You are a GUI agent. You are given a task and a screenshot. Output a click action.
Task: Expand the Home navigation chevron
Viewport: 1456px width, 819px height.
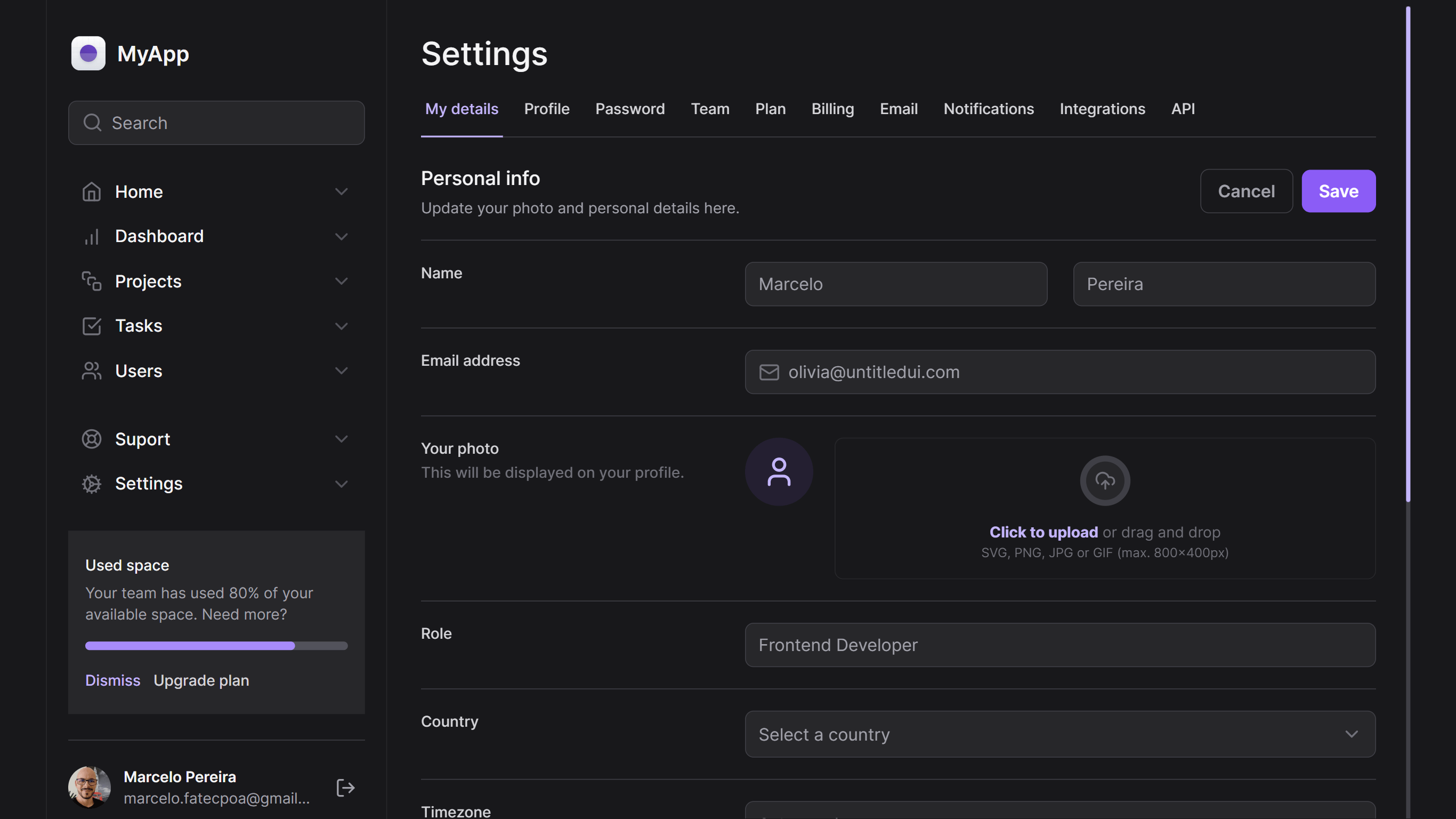pyautogui.click(x=342, y=192)
